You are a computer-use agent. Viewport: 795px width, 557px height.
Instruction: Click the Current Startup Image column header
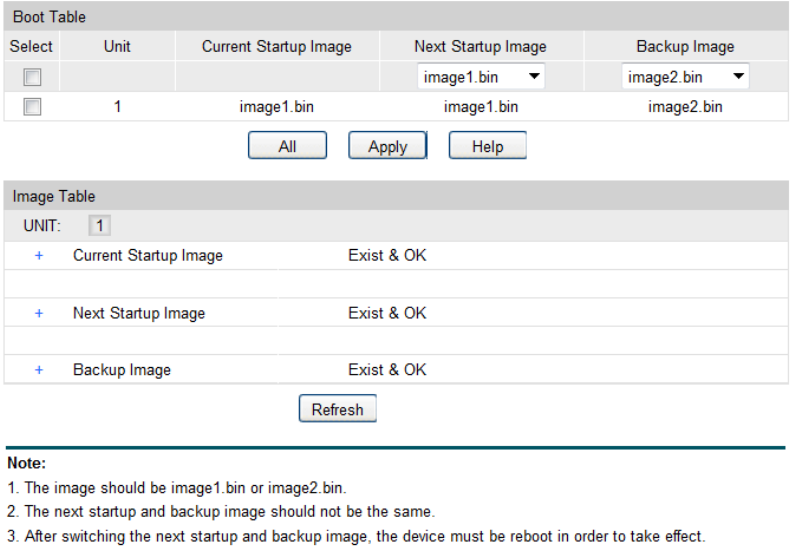pyautogui.click(x=276, y=46)
